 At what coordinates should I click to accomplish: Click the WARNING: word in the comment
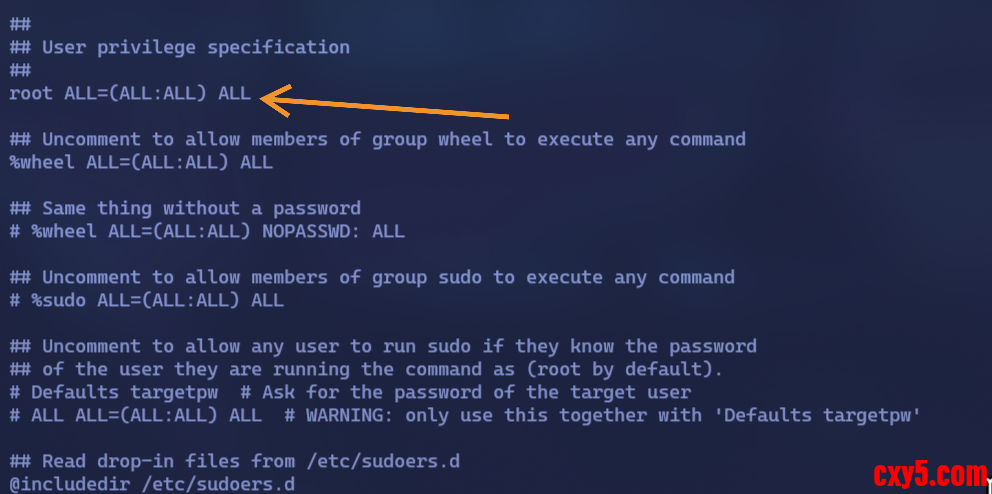349,415
